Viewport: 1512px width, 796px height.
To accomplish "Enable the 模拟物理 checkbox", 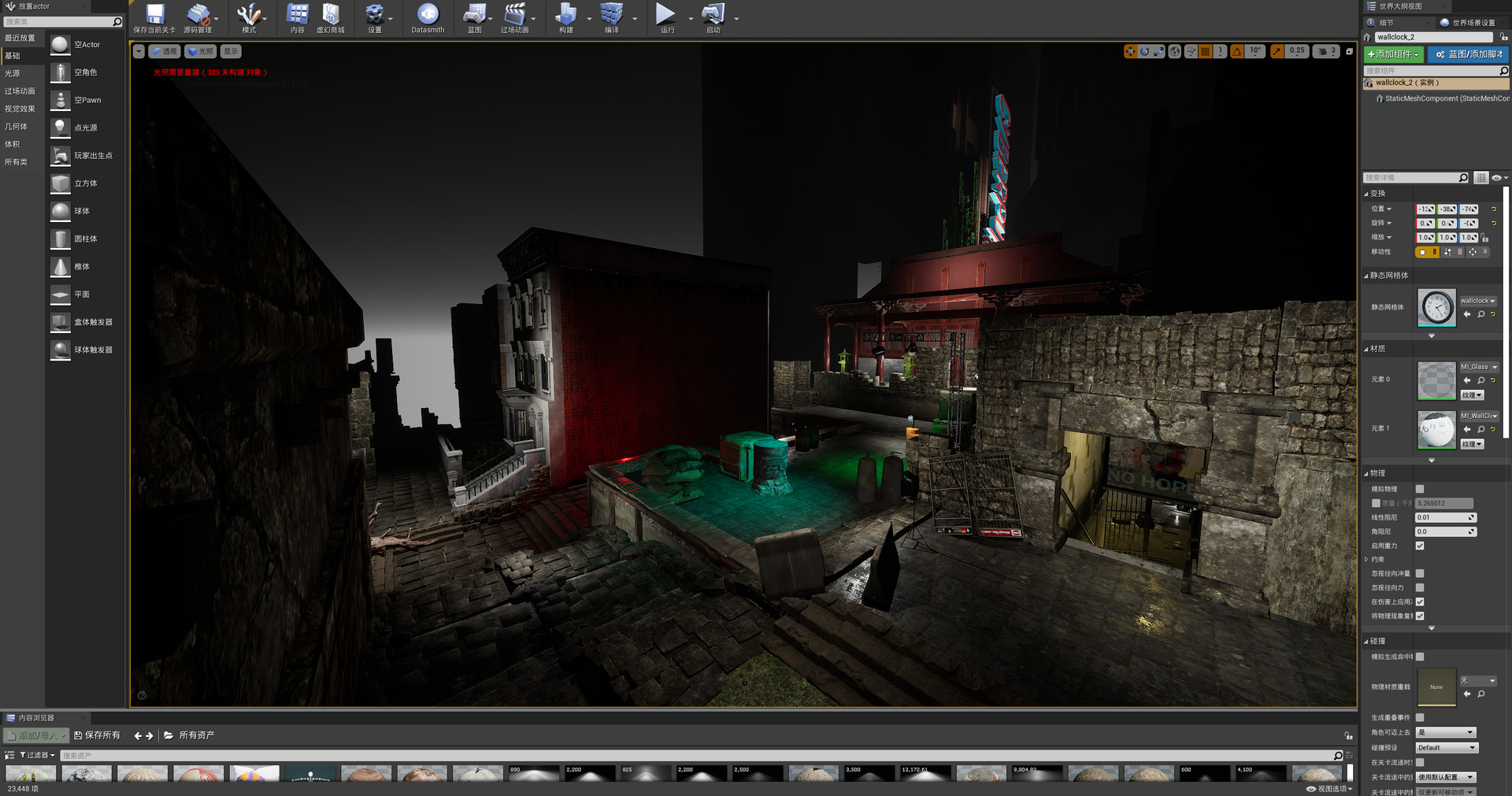I will pos(1419,488).
